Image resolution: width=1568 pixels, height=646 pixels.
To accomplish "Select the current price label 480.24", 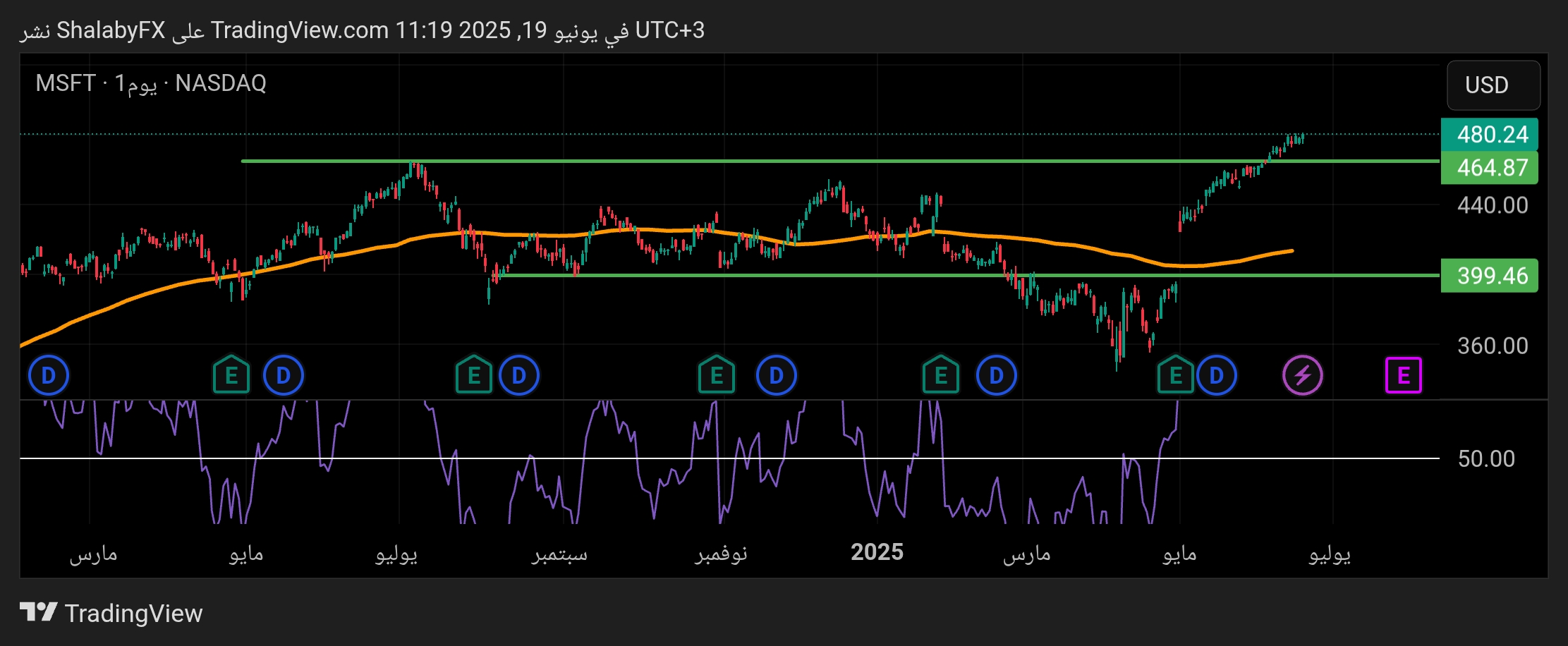I will pos(1490,134).
